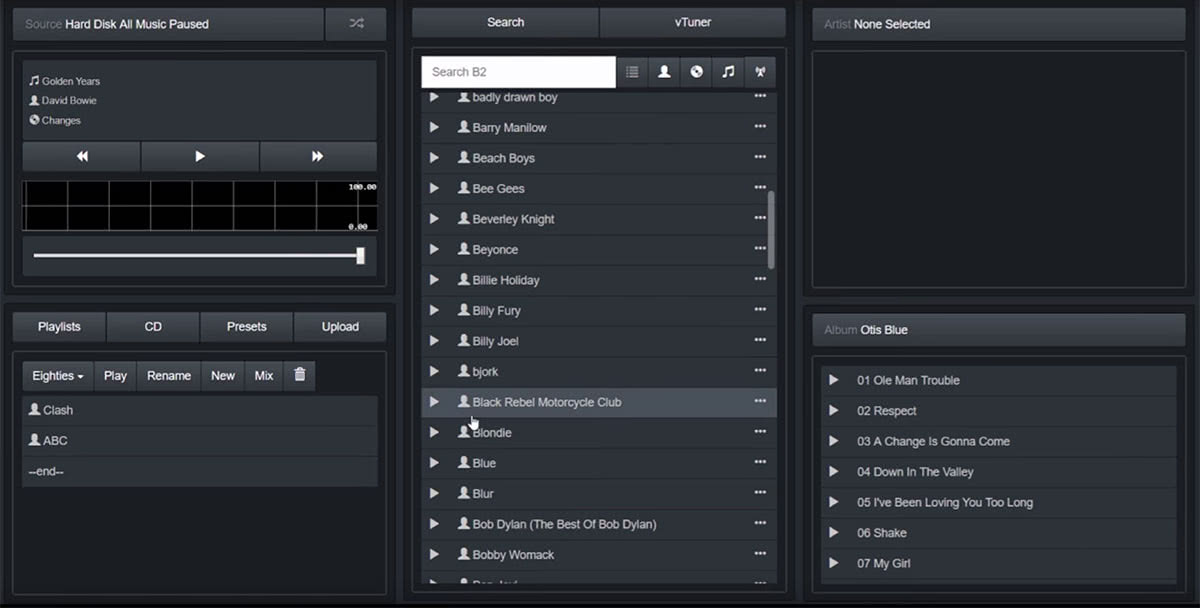Image resolution: width=1200 pixels, height=608 pixels.
Task: Select Billy Fury artist name
Action: tap(496, 311)
